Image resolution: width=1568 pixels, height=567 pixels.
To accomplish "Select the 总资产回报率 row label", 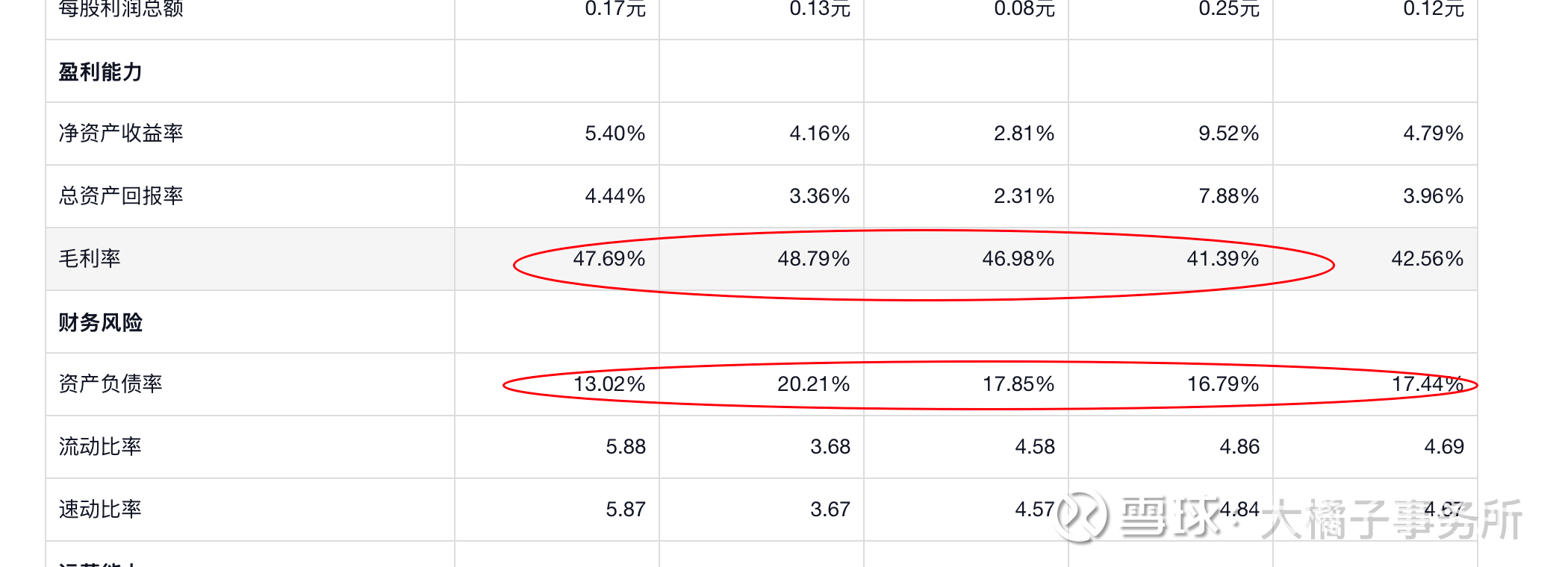I will (x=121, y=196).
